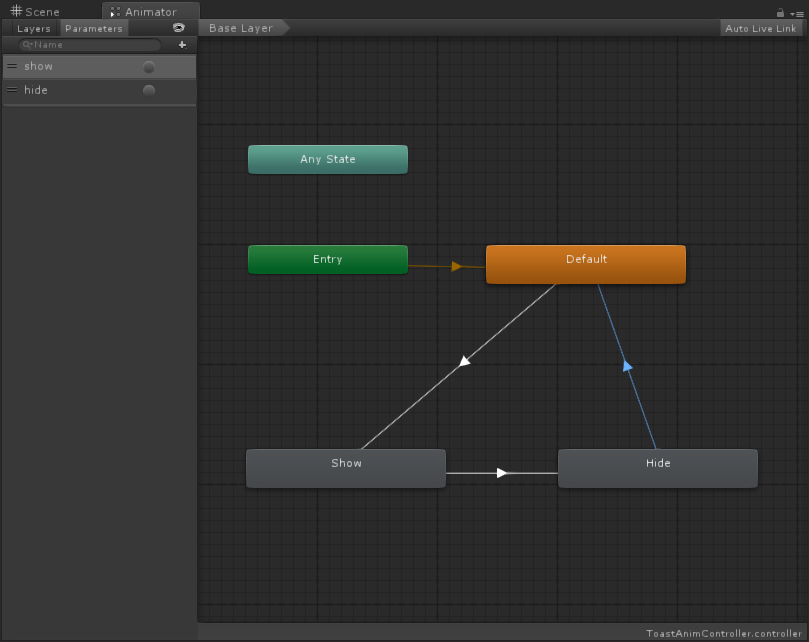Click the parameter Name search field
The height and width of the screenshot is (642, 809).
tap(90, 45)
